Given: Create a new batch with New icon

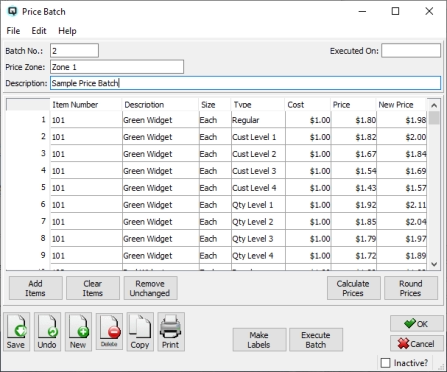Looking at the screenshot, I should tap(78, 332).
